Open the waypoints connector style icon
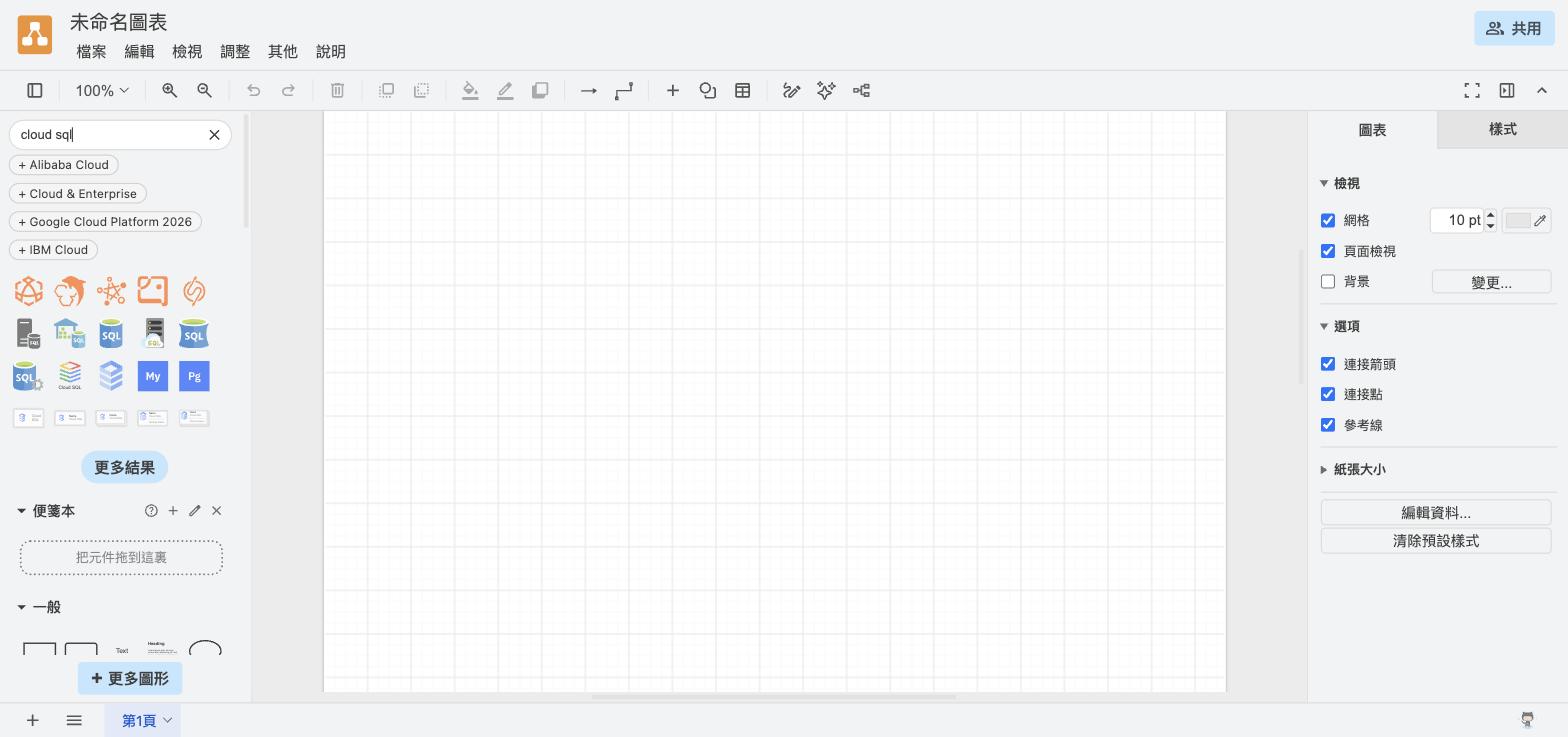Image resolution: width=1568 pixels, height=737 pixels. tap(624, 91)
